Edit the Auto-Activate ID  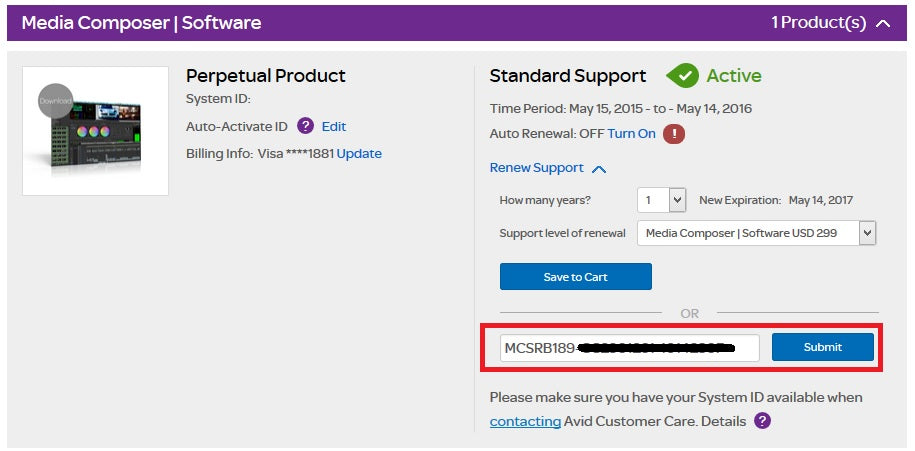(x=334, y=127)
